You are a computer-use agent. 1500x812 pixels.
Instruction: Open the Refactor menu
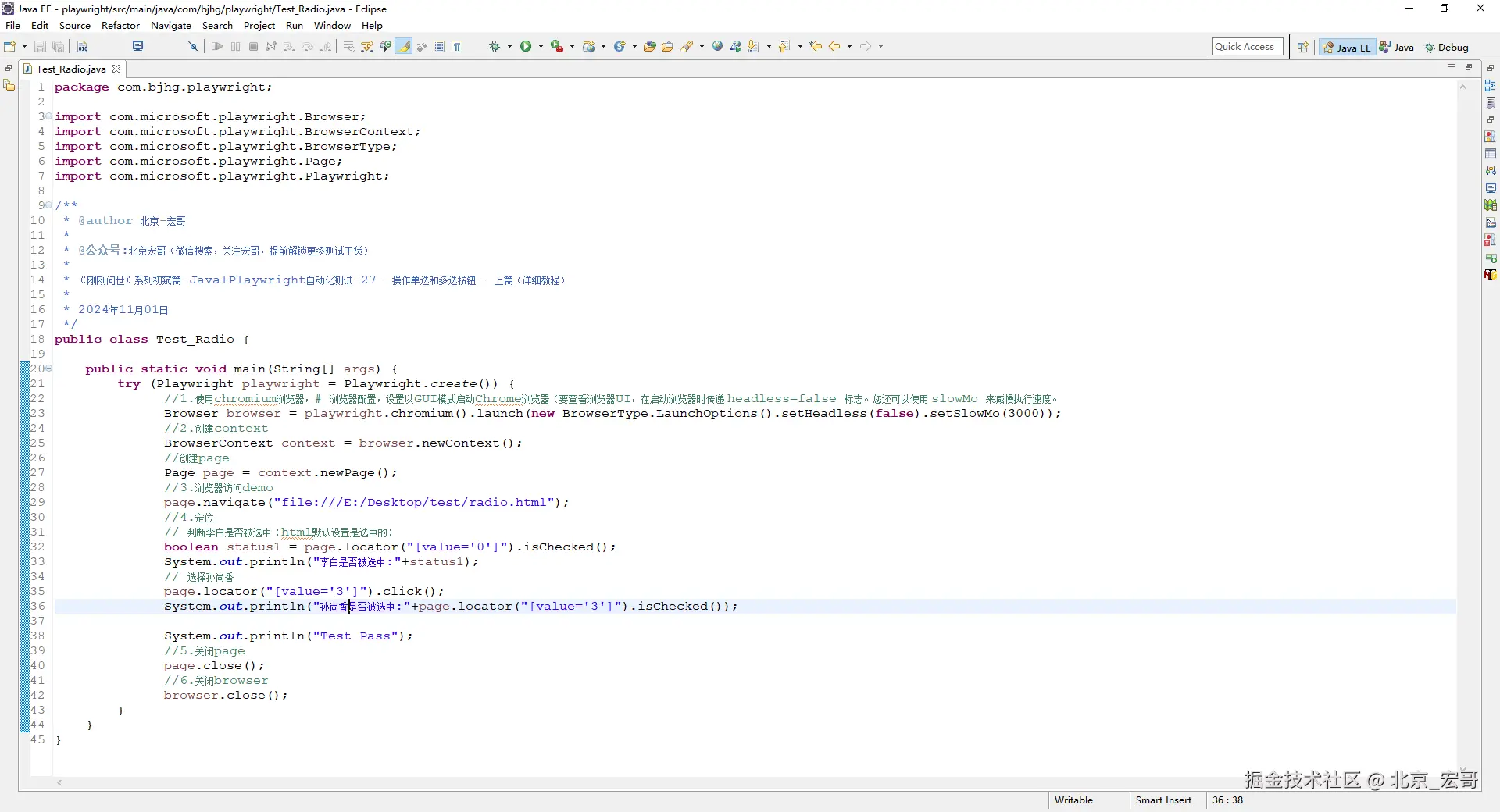click(120, 26)
